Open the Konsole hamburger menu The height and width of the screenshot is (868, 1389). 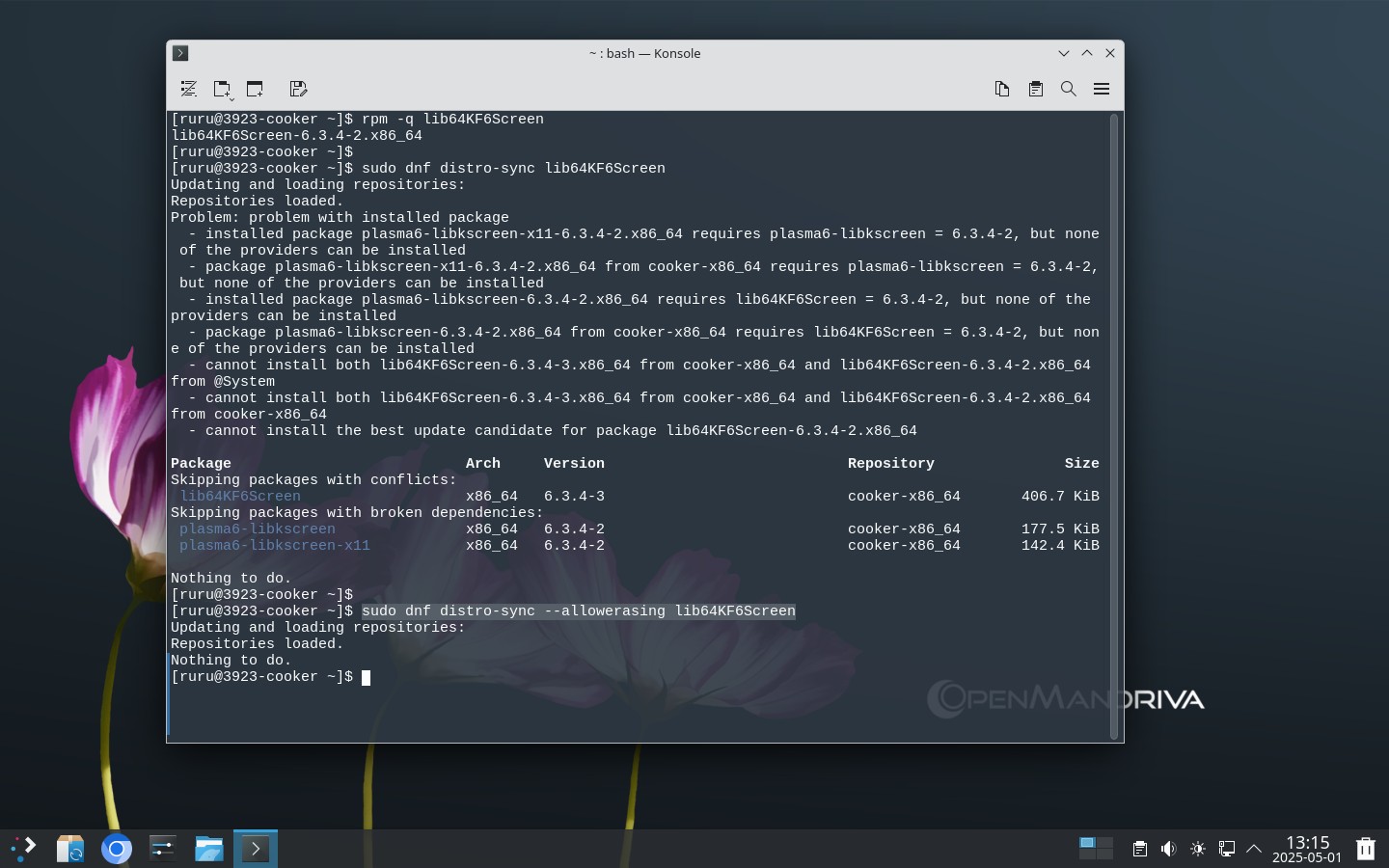click(1102, 89)
